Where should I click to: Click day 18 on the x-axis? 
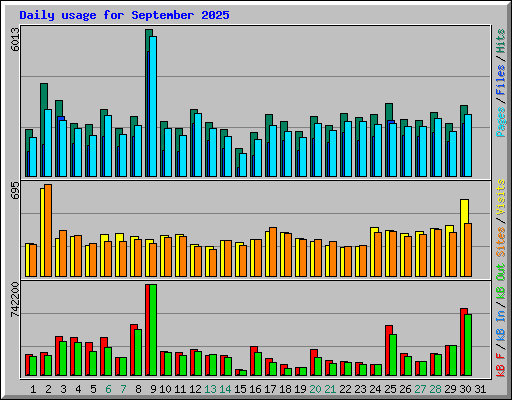point(285,389)
